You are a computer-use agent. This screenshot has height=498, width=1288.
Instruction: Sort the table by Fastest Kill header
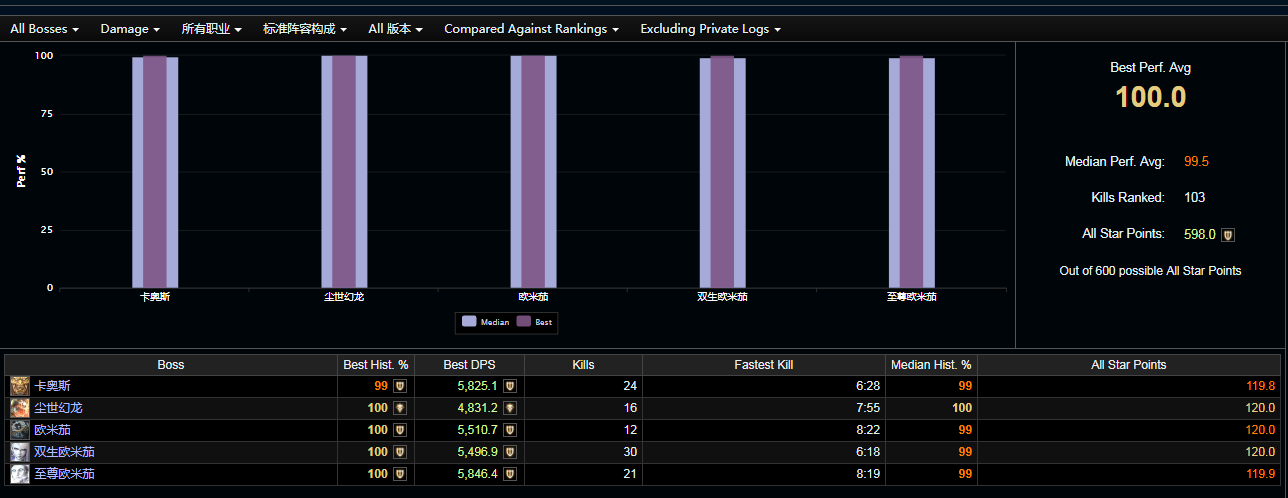763,365
